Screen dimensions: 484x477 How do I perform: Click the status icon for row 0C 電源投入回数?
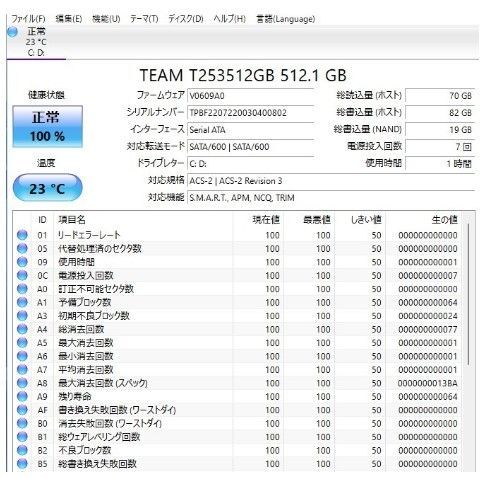22,275
